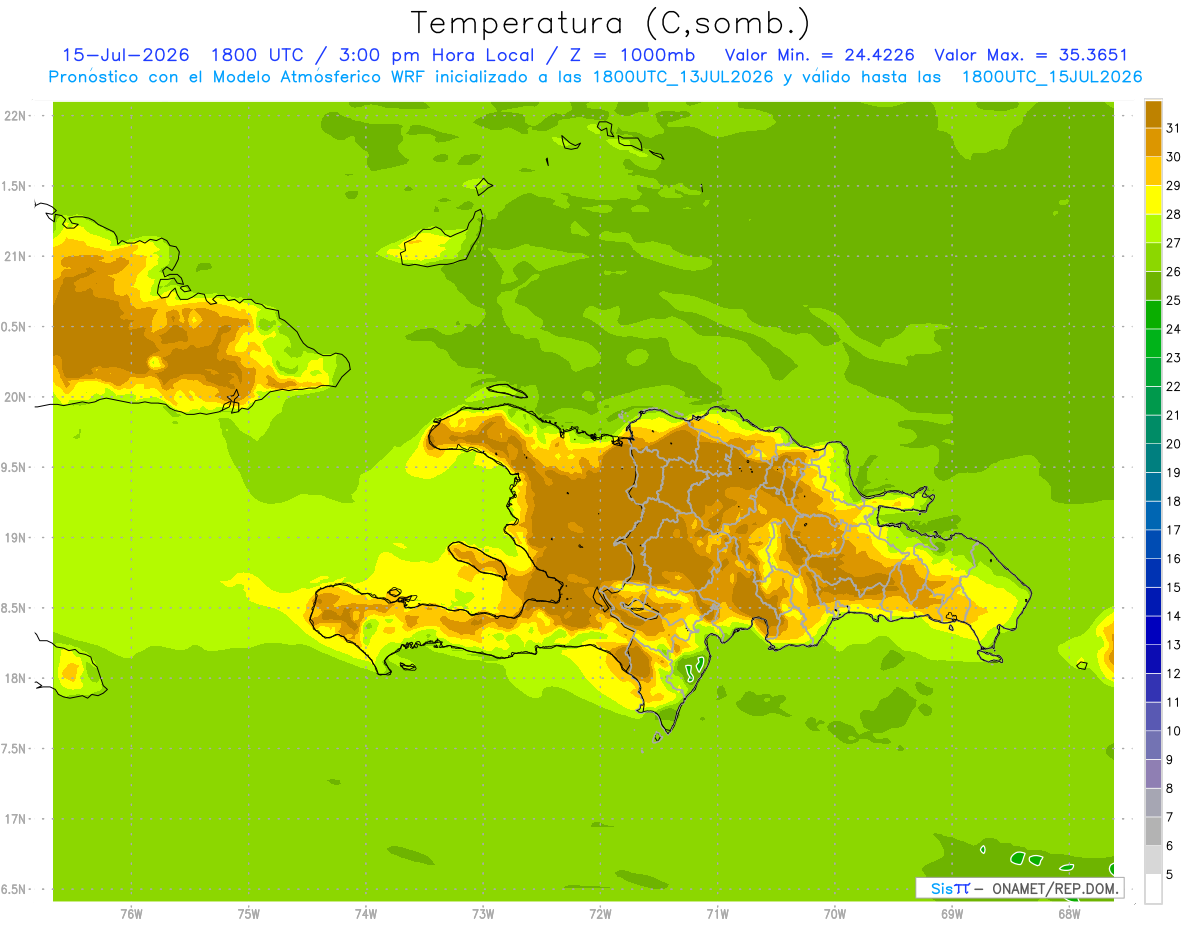Select the yellow legend swatch between 28 and 29
This screenshot has width=1200, height=927.
(x=1153, y=200)
